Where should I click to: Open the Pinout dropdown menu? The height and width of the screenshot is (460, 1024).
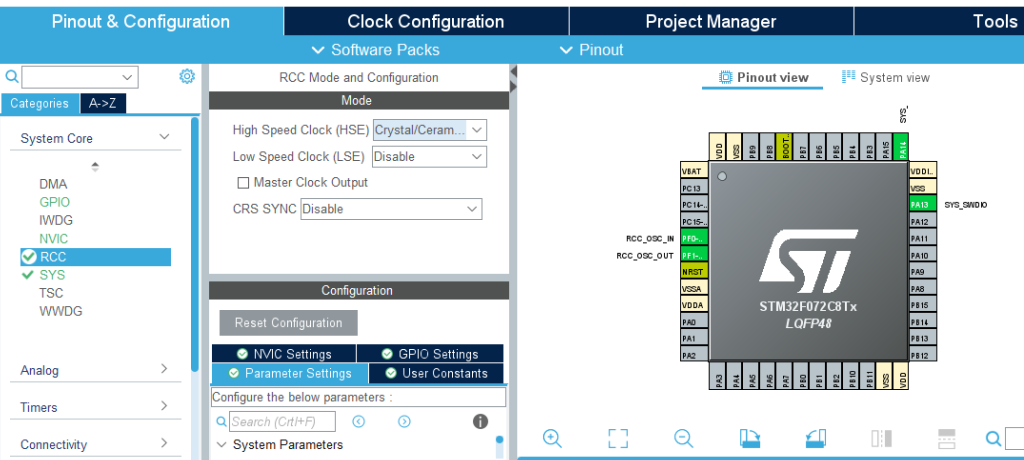click(x=592, y=50)
